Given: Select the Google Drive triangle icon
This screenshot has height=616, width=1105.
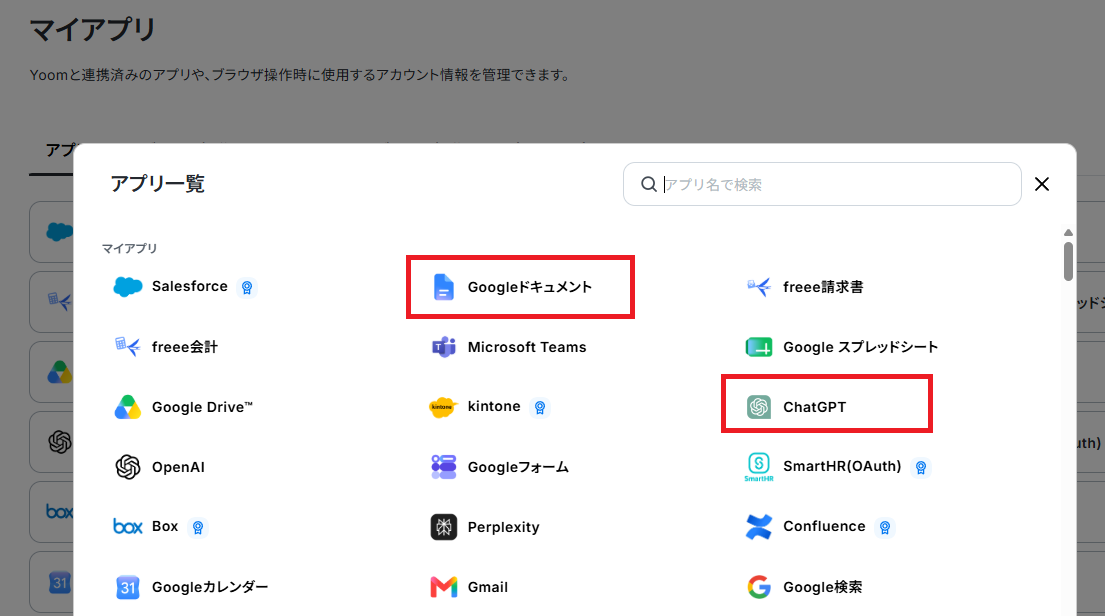Looking at the screenshot, I should [x=128, y=407].
